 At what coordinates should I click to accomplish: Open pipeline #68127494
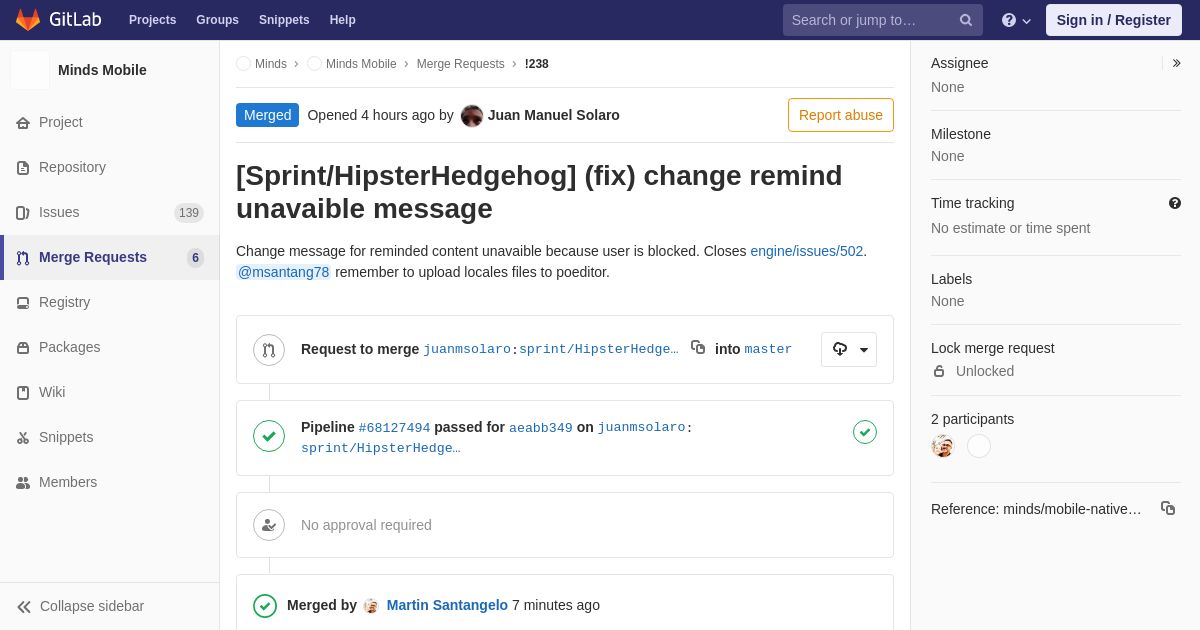click(394, 428)
